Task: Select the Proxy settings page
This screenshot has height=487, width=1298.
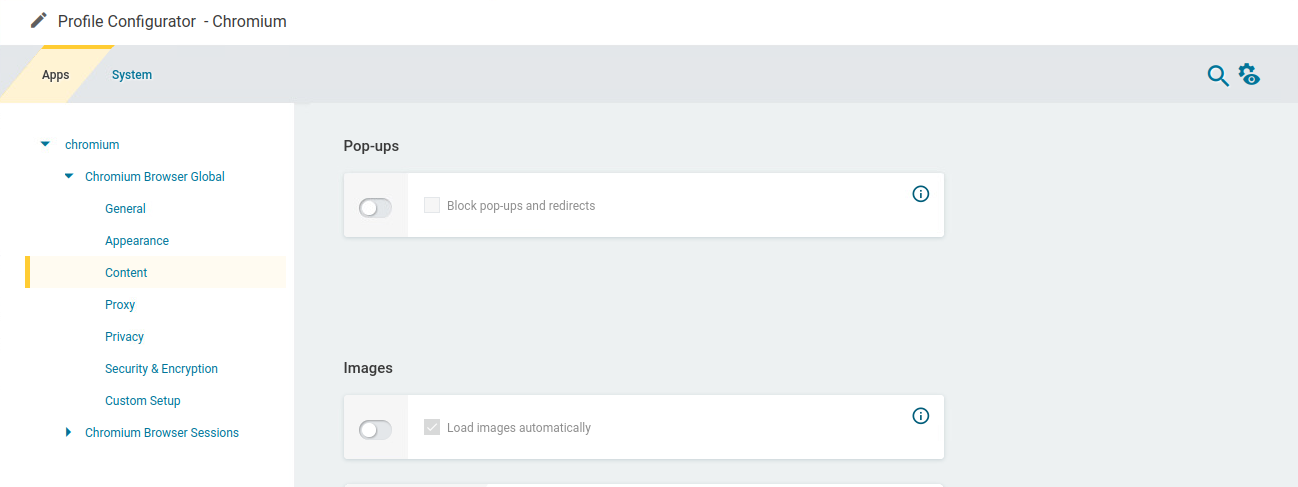Action: click(x=120, y=305)
